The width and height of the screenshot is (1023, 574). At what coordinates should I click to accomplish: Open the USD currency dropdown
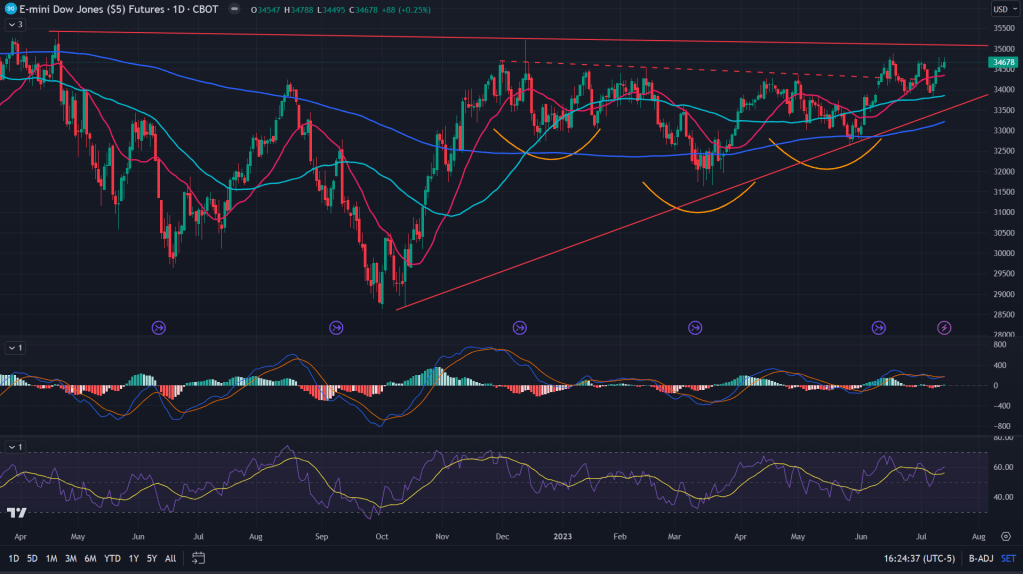point(1001,10)
